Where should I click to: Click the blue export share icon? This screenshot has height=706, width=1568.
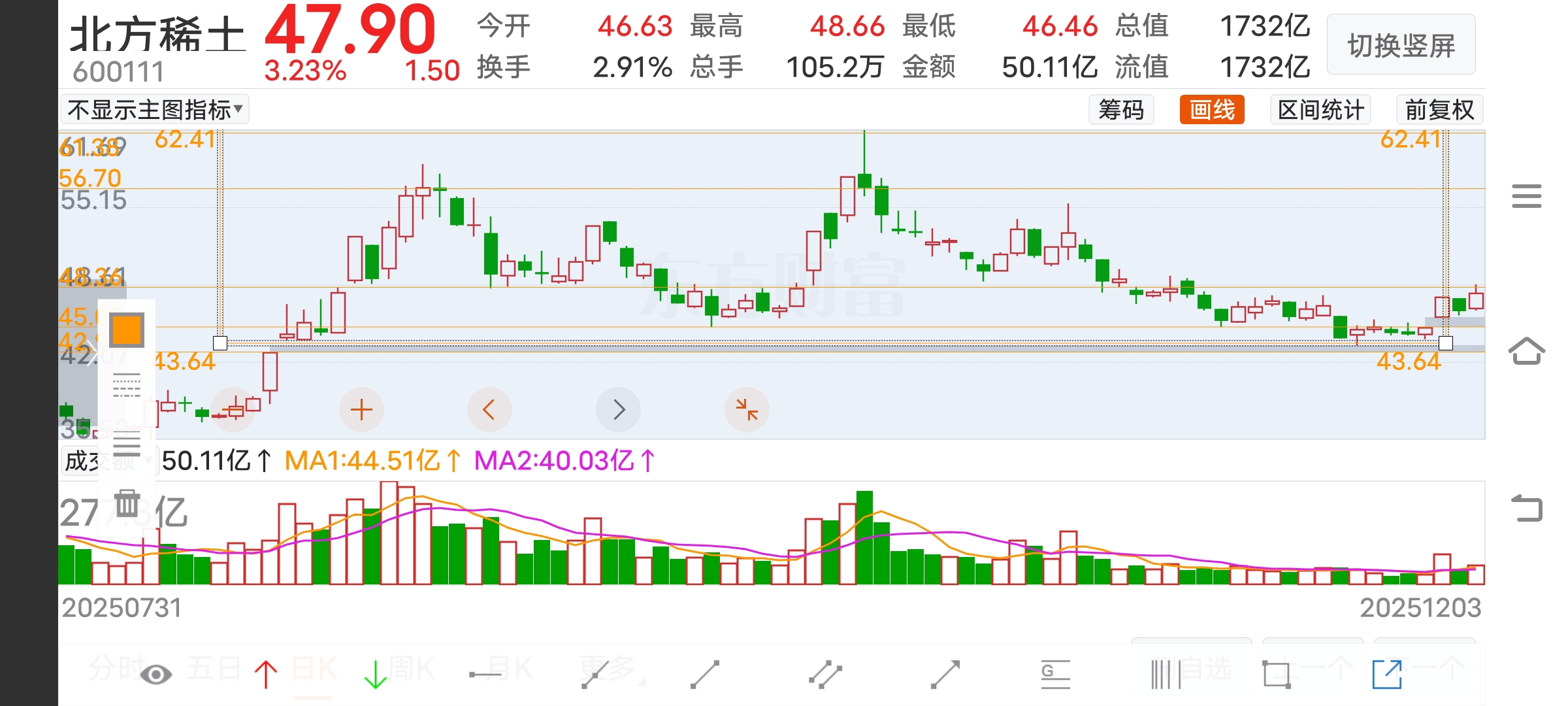pos(1387,674)
